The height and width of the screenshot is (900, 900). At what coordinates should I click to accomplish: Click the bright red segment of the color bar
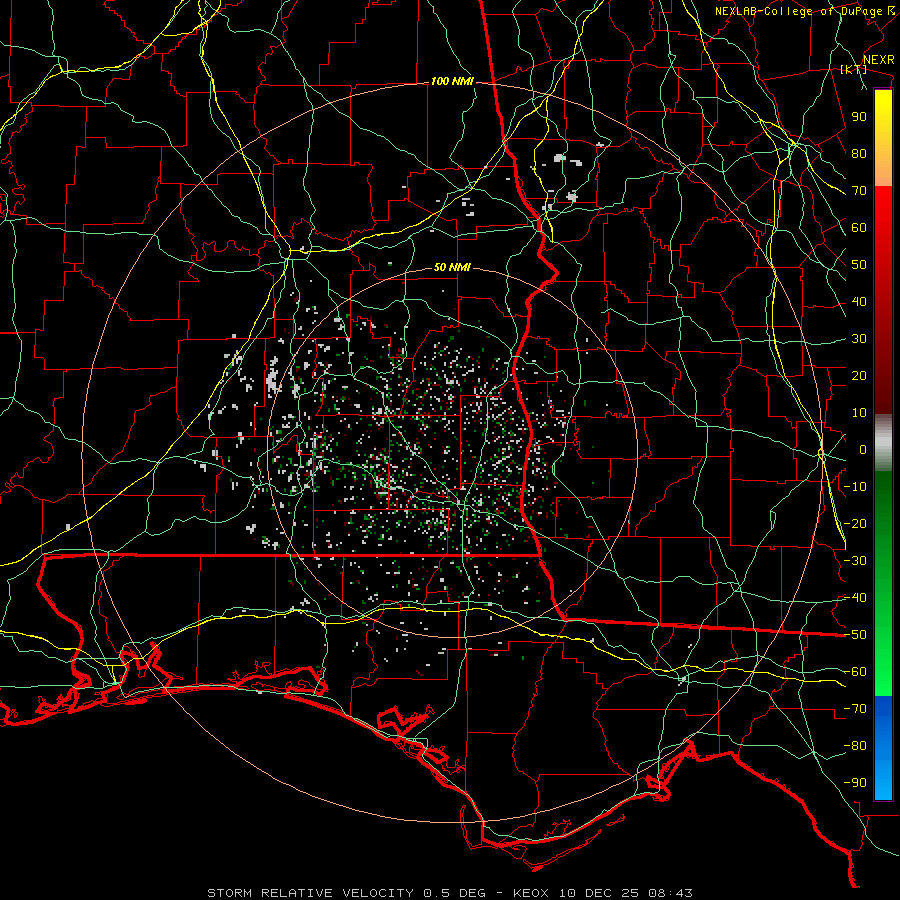click(x=883, y=230)
